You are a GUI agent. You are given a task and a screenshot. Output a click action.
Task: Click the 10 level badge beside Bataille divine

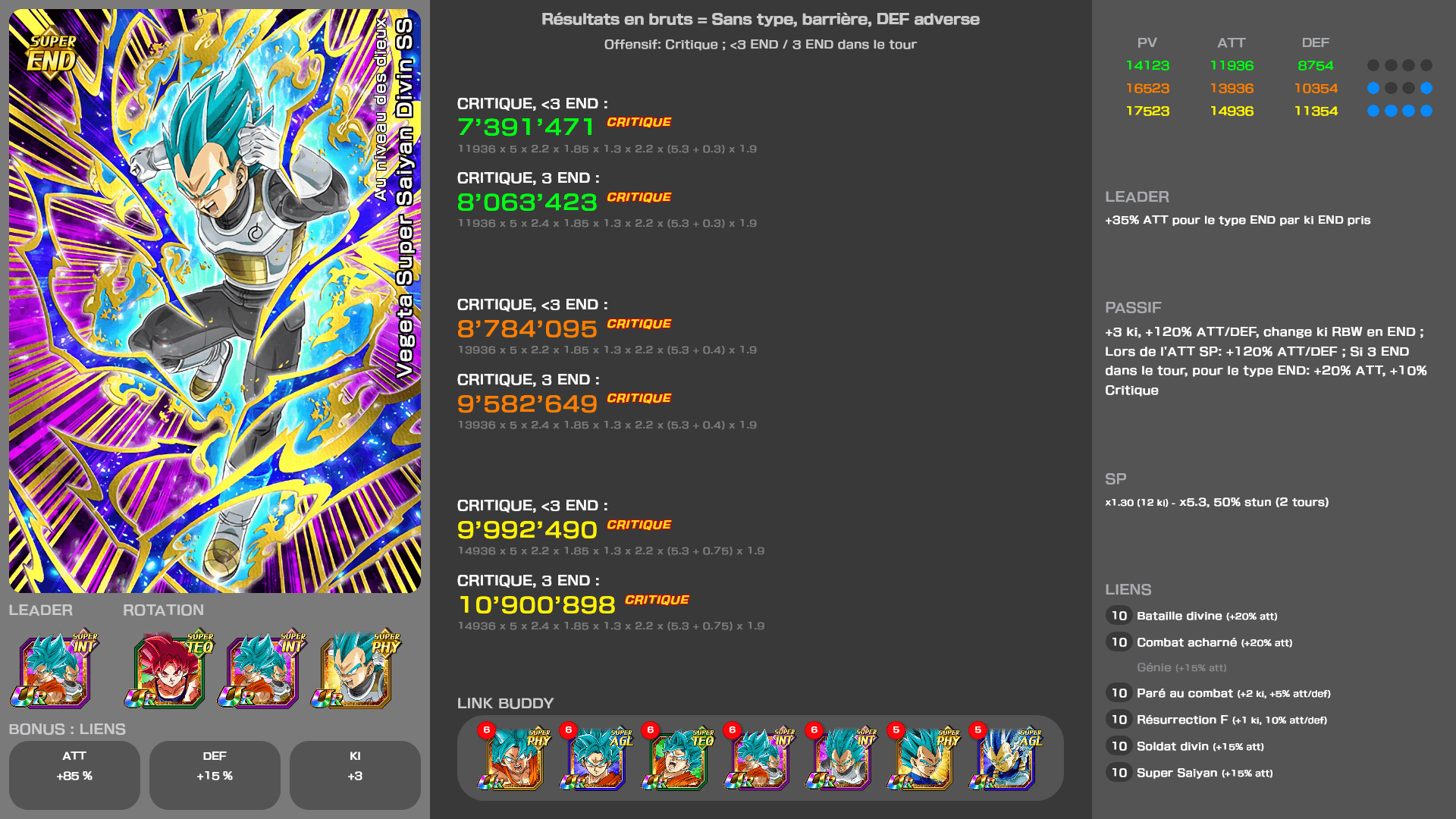click(x=1119, y=616)
